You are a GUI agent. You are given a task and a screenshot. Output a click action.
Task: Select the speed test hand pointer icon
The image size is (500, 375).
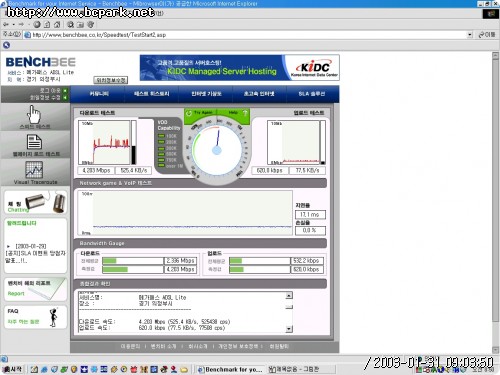click(34, 114)
